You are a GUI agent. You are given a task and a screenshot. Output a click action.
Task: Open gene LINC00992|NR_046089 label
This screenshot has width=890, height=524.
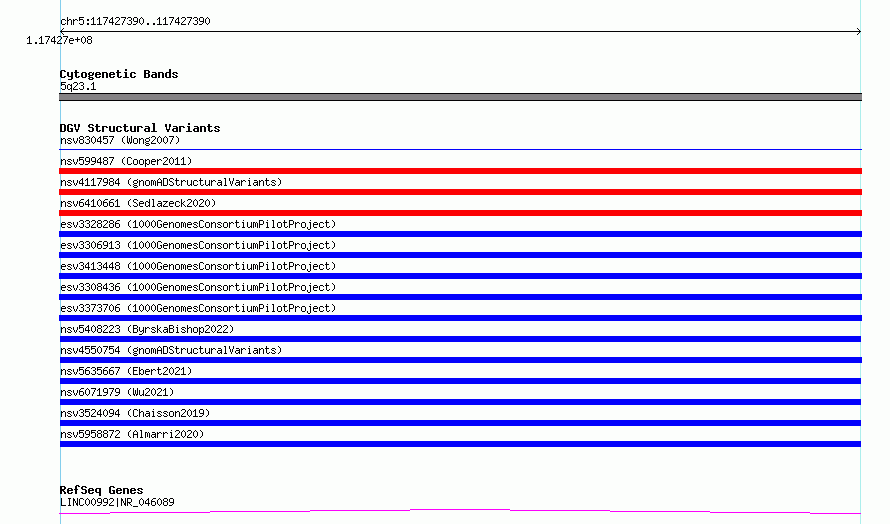117,502
